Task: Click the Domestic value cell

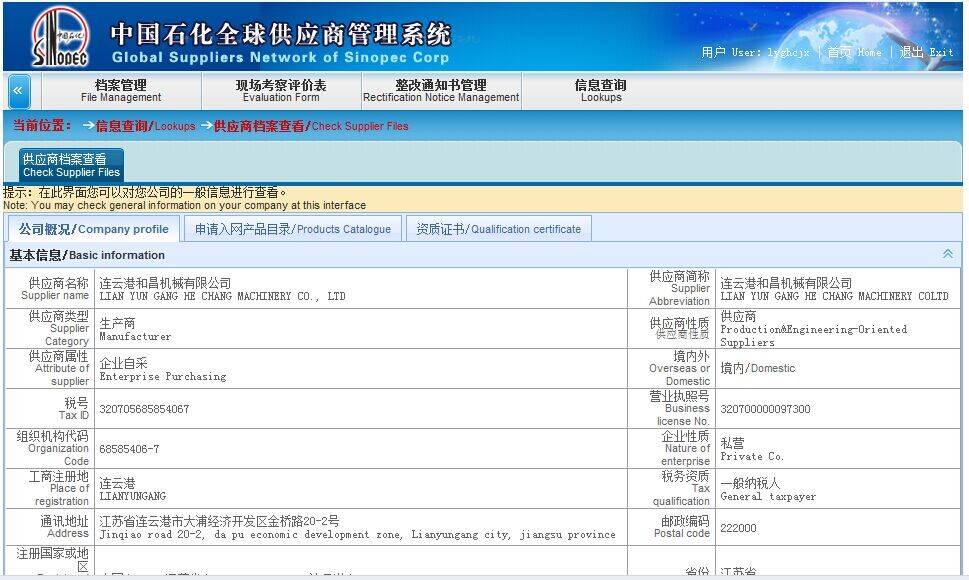Action: [758, 368]
